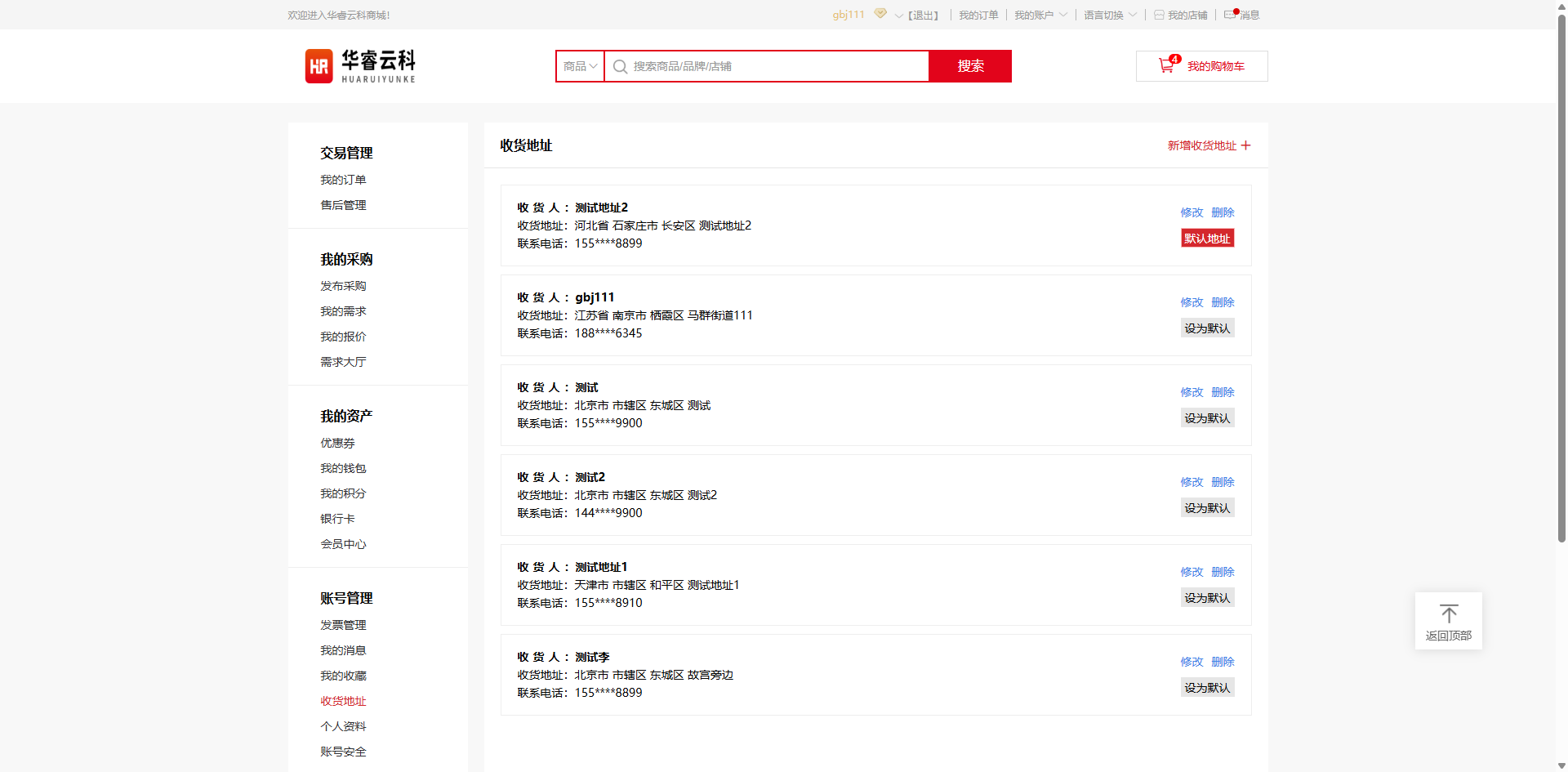
Task: Expand the 商品 search category dropdown
Action: tap(580, 66)
